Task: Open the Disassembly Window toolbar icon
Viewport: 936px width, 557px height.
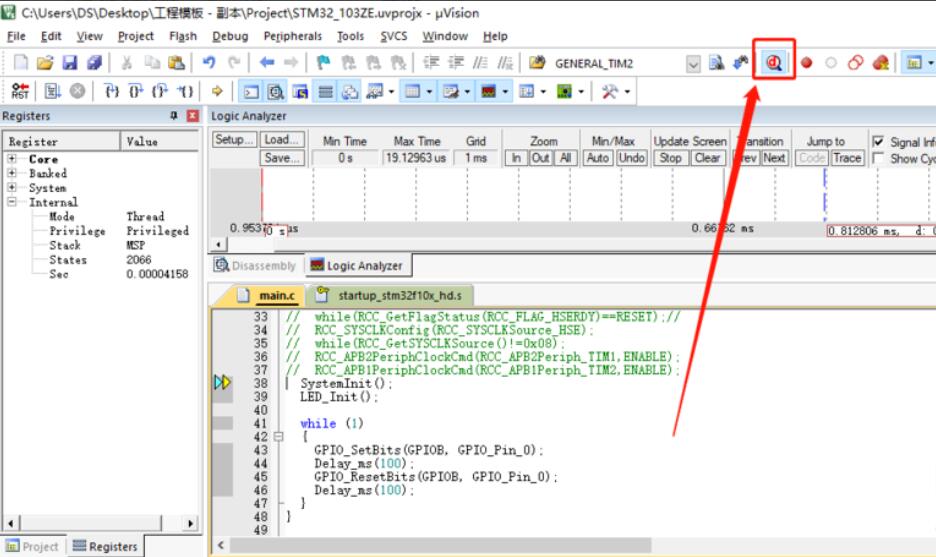Action: [275, 92]
